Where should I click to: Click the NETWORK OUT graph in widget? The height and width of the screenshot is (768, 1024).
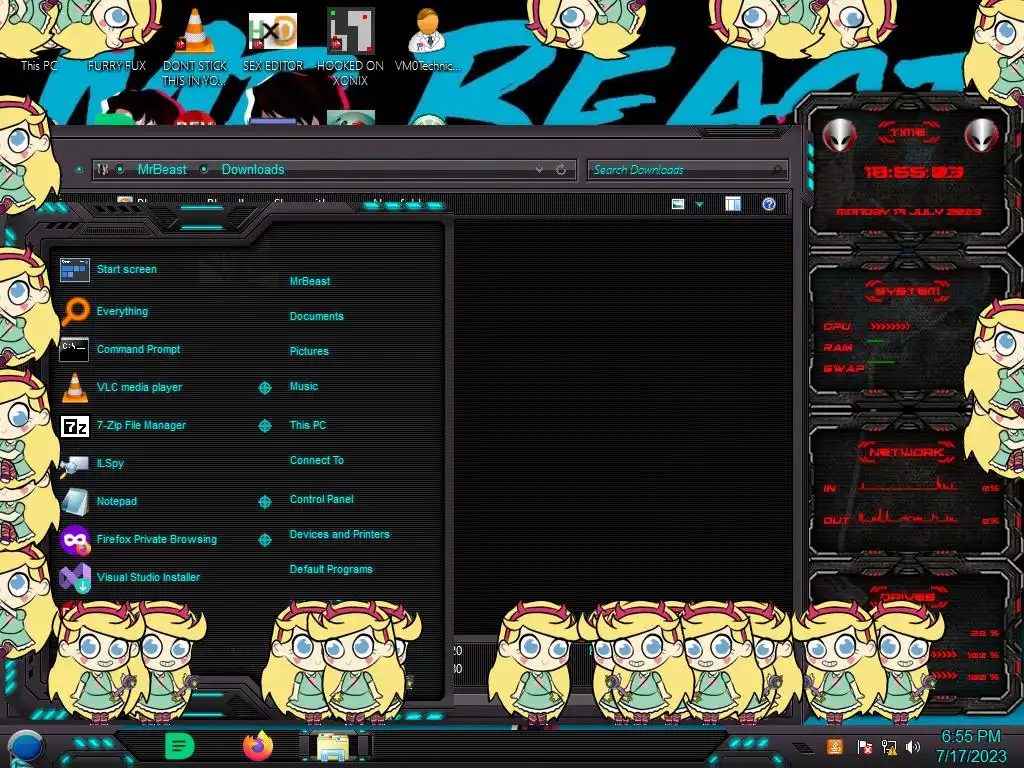pos(908,516)
